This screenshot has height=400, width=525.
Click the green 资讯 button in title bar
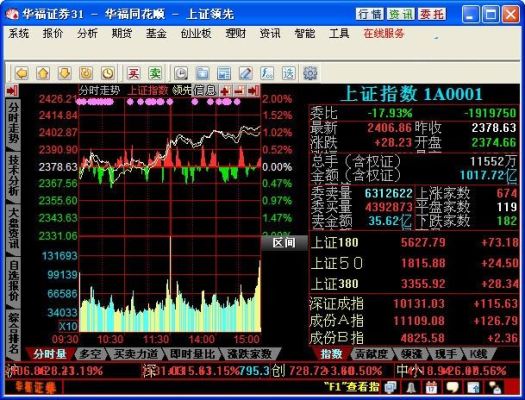(x=401, y=14)
